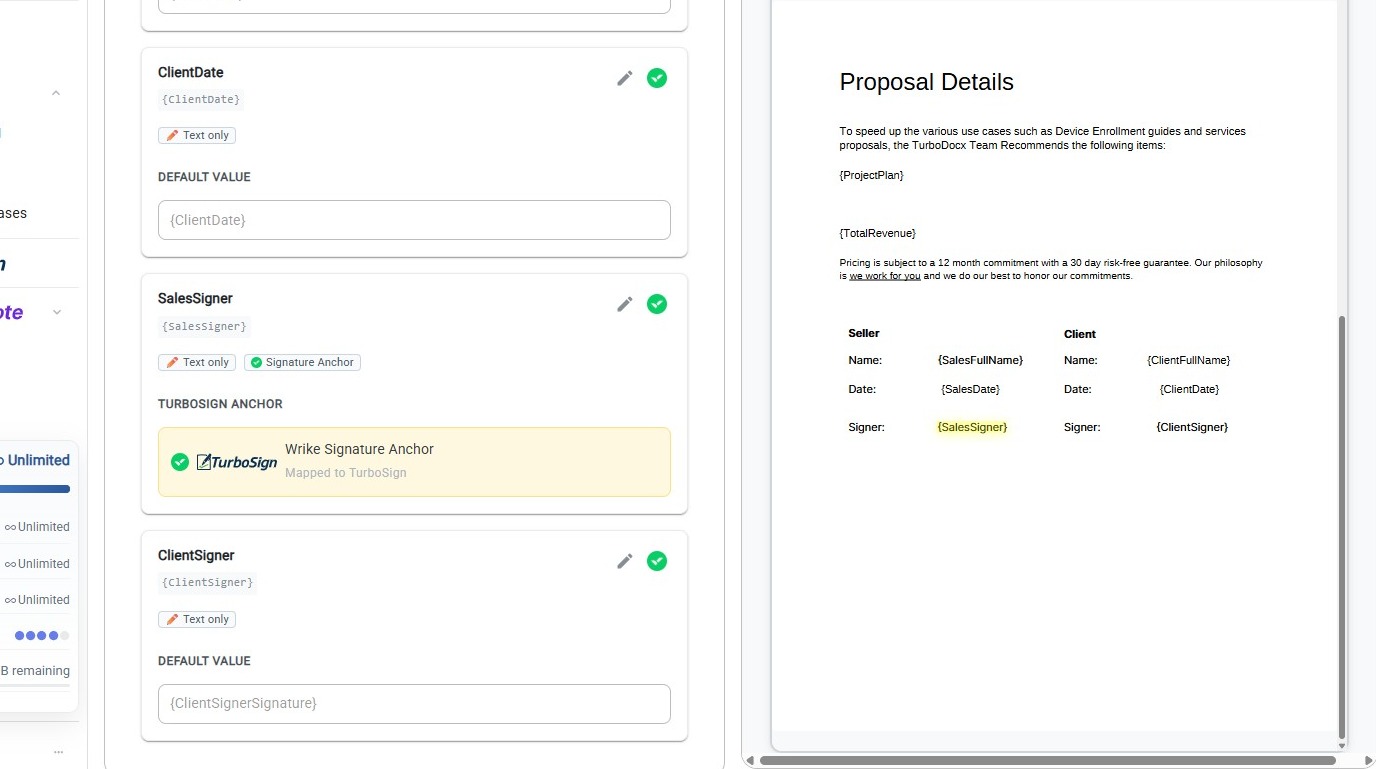Click the Signature Anchor tag on SalesSigner
This screenshot has width=1376, height=769.
[x=302, y=362]
